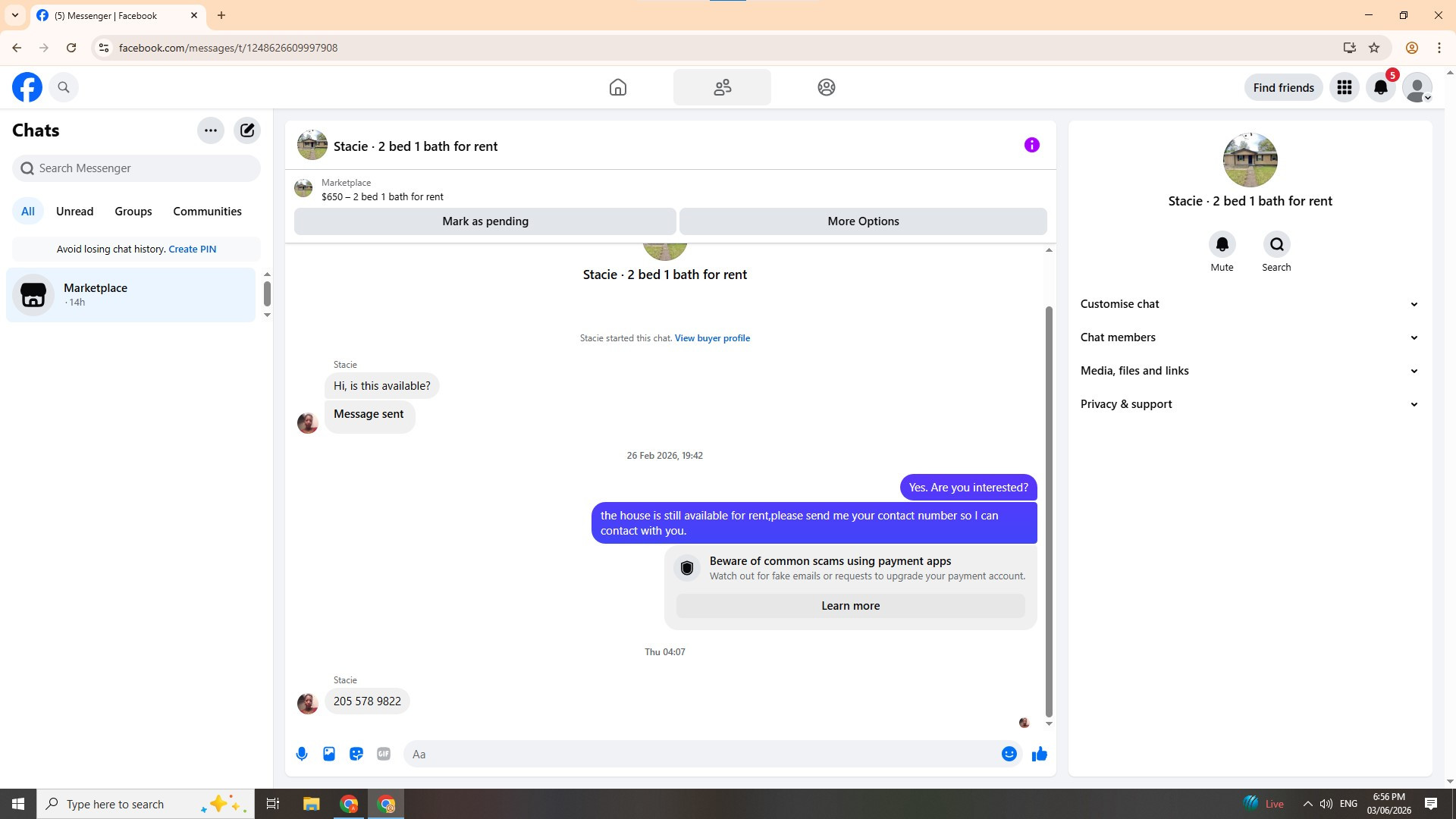1456x819 pixels.
Task: Click the voice clip microphone icon
Action: [302, 754]
